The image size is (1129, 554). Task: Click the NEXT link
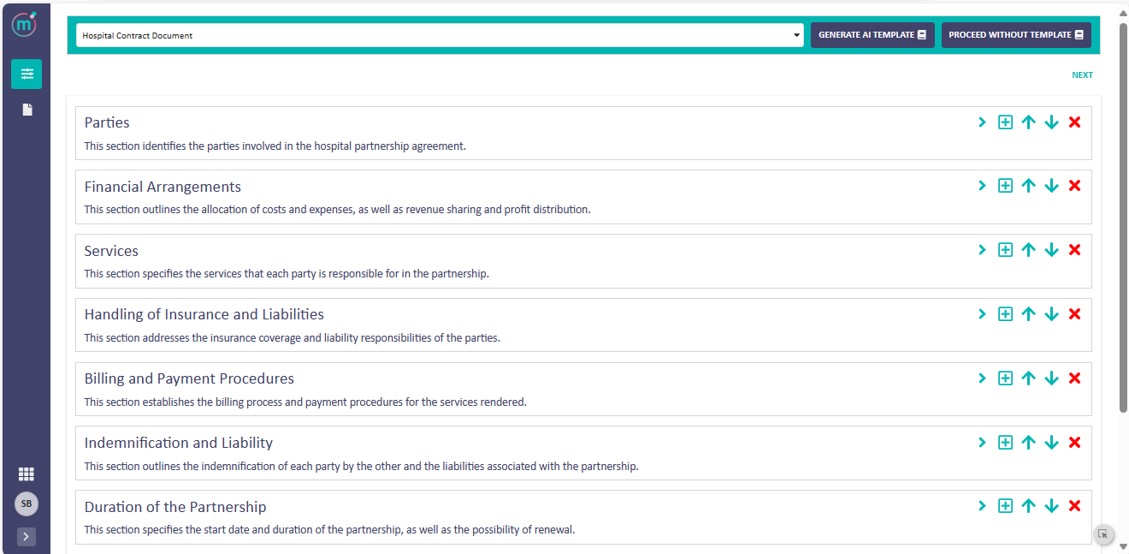point(1082,75)
